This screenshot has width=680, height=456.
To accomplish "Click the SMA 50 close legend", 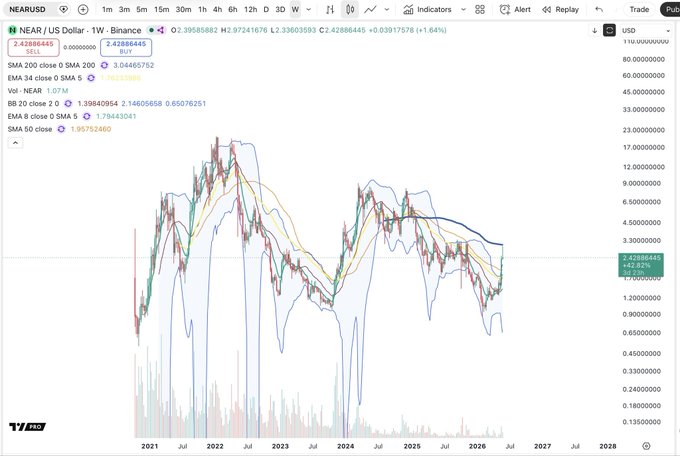I will pyautogui.click(x=30, y=129).
